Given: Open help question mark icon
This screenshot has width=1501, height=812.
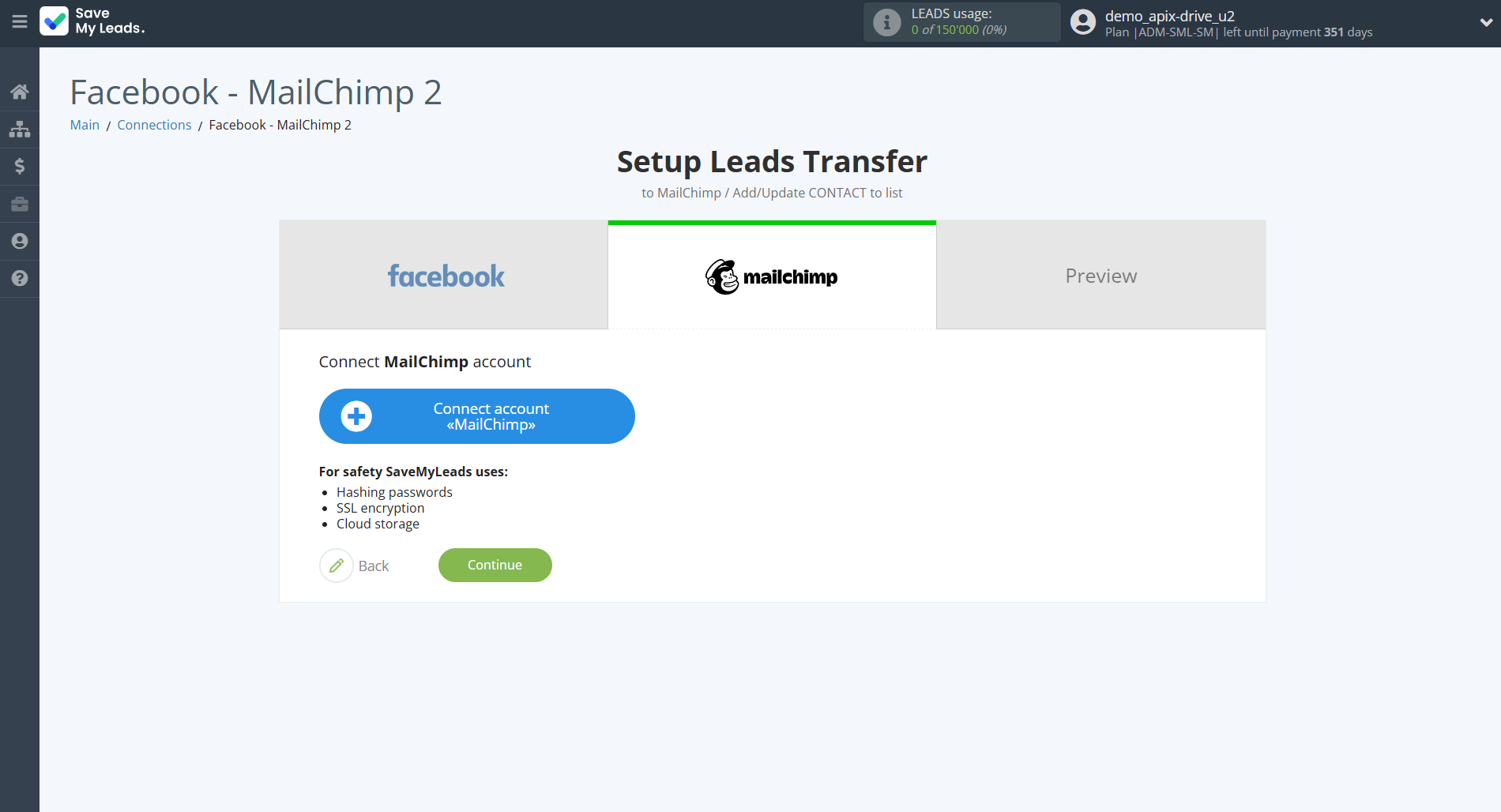Looking at the screenshot, I should coord(20,278).
